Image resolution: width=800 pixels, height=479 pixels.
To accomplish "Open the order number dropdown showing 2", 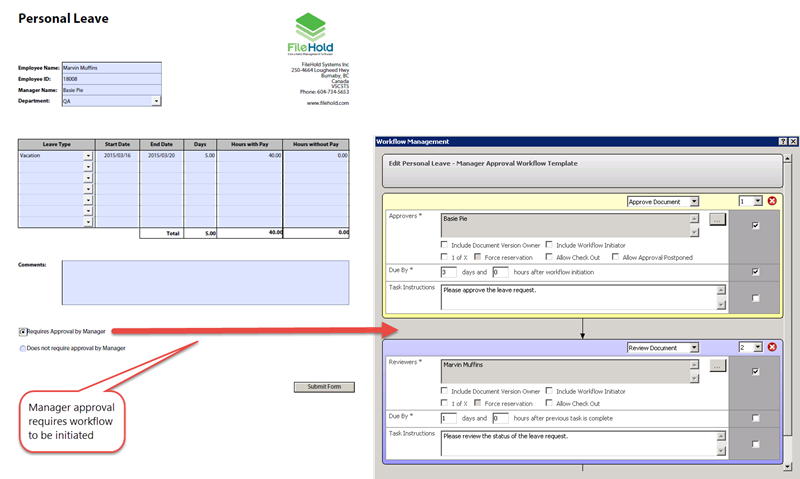I will pyautogui.click(x=758, y=347).
